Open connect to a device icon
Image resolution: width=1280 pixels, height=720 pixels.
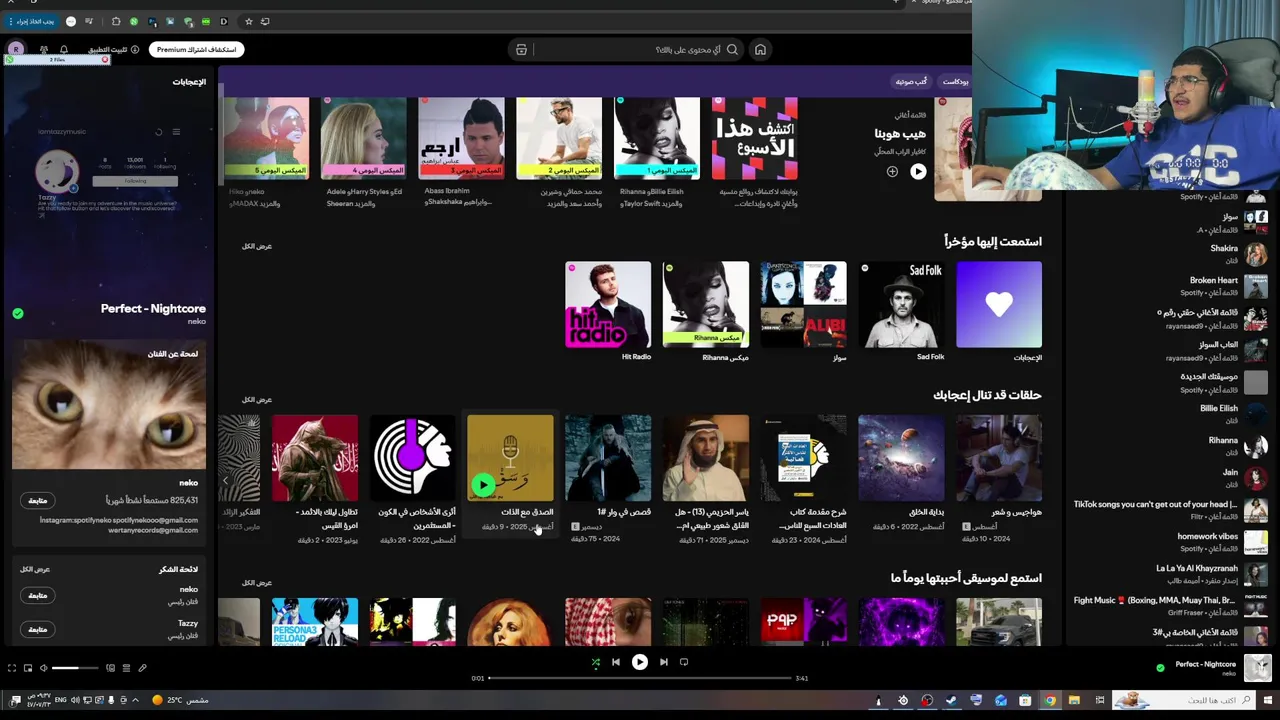click(110, 668)
